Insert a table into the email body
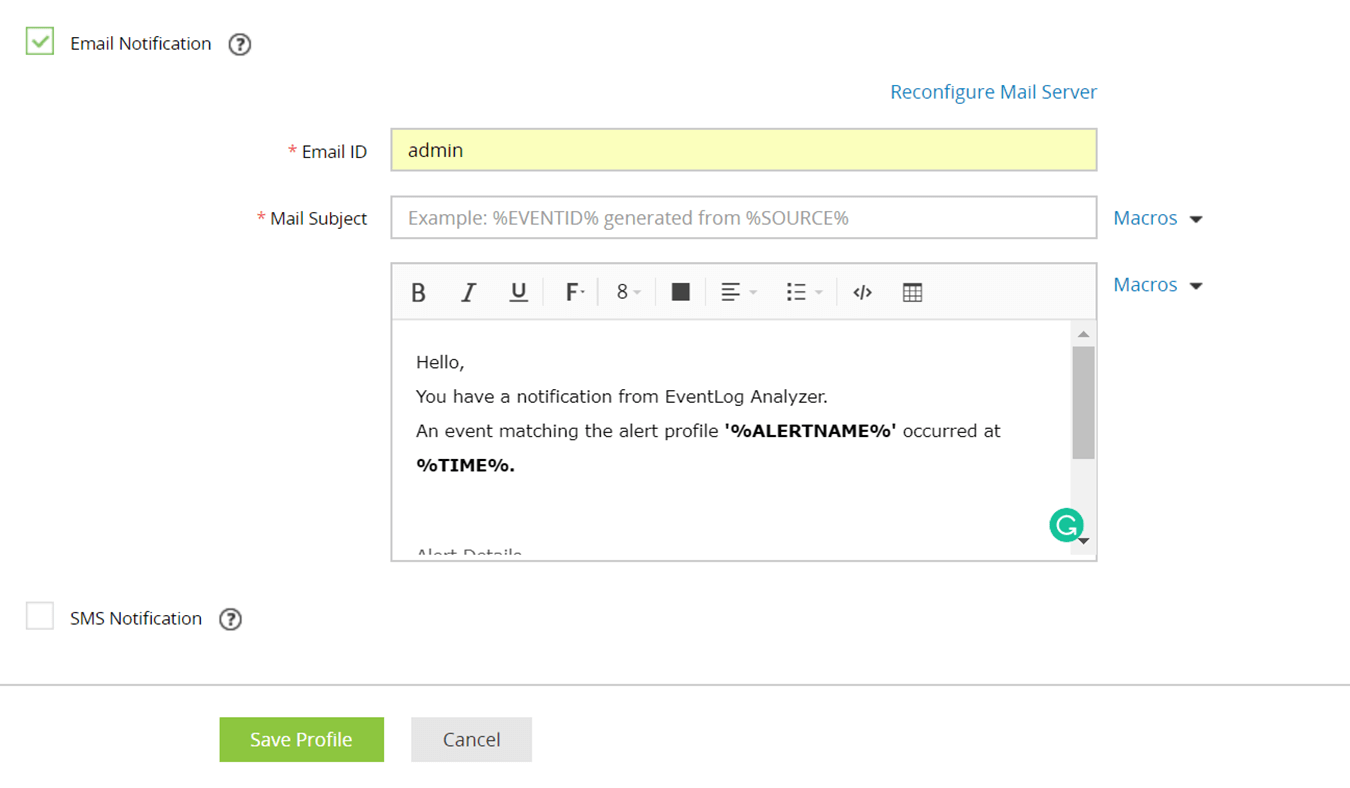The height and width of the screenshot is (788, 1350). coord(911,291)
